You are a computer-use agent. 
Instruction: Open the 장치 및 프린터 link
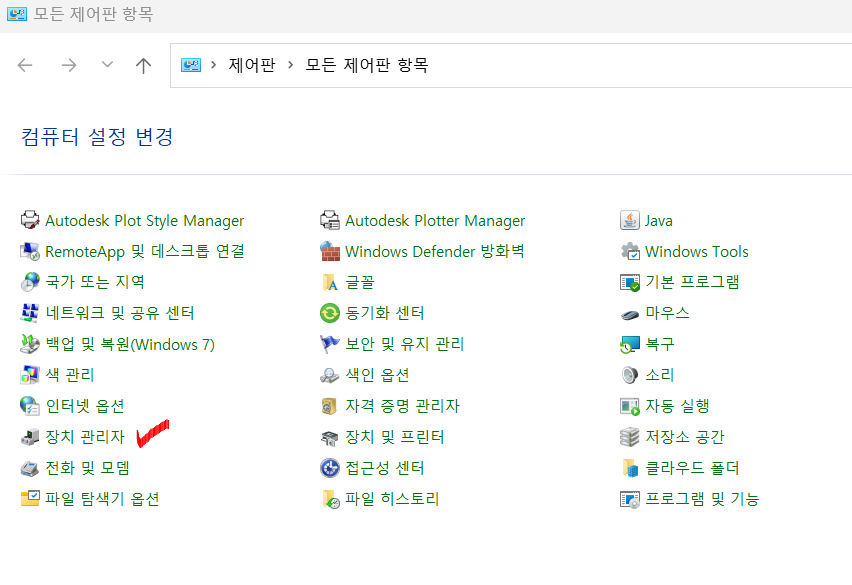point(394,437)
